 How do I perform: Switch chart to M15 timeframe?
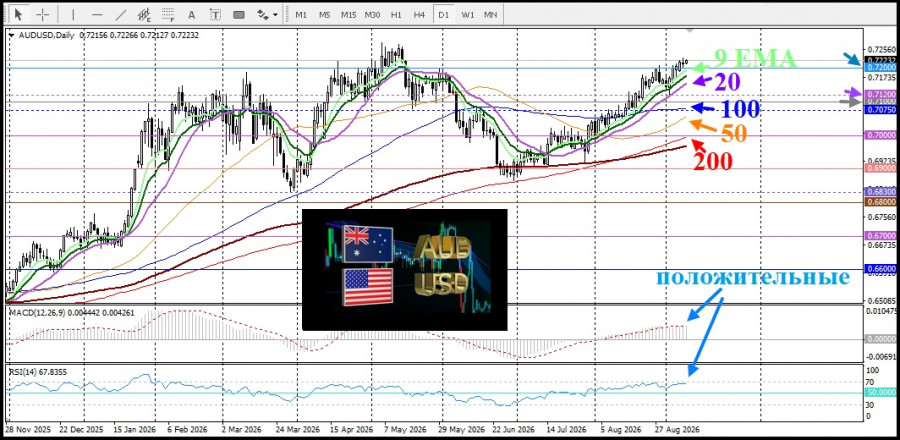pyautogui.click(x=348, y=14)
